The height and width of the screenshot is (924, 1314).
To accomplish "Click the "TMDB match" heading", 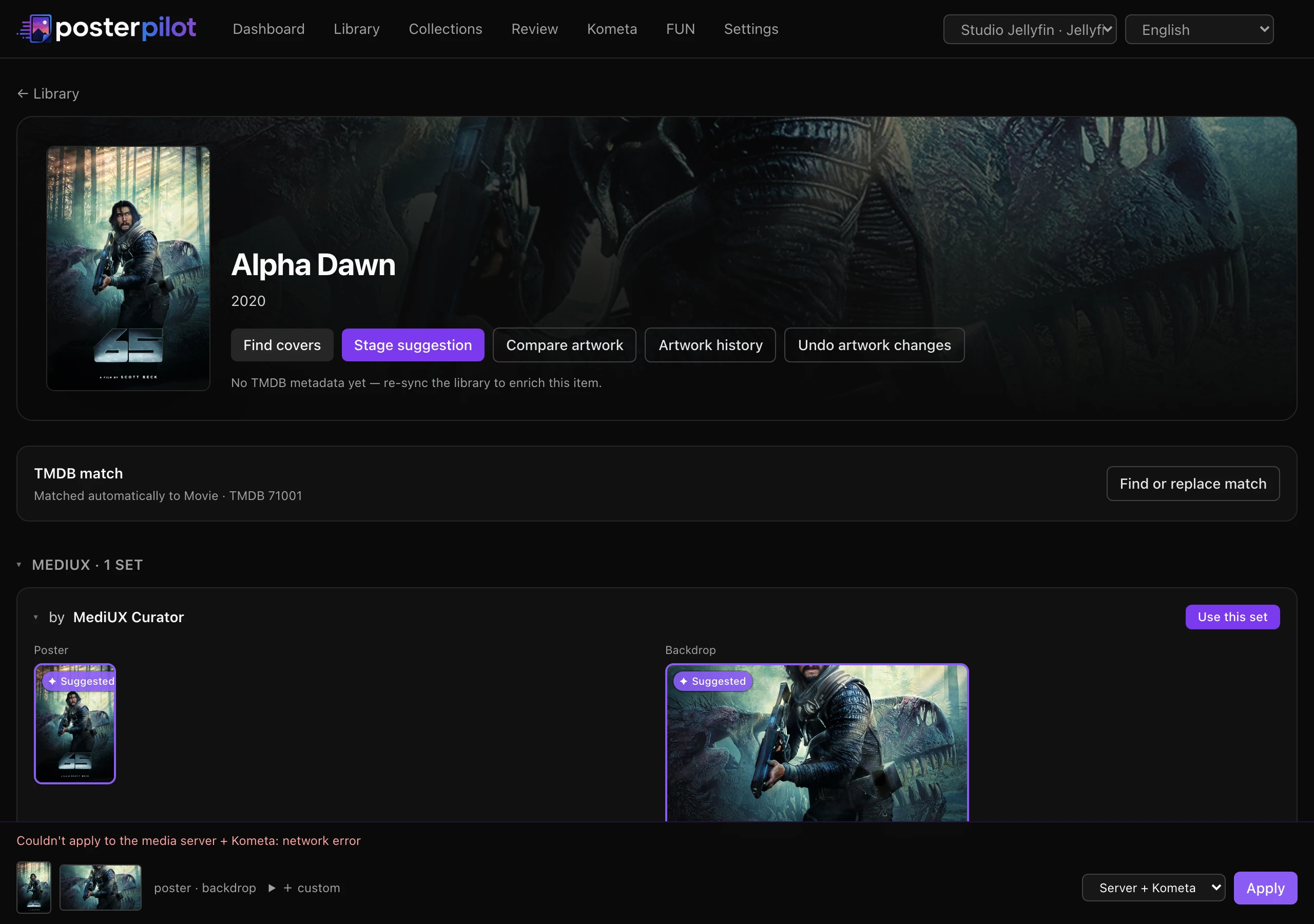I will point(79,473).
